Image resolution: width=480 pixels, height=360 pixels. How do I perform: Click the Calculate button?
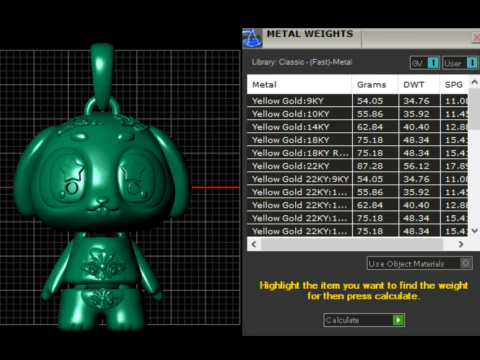(x=364, y=320)
